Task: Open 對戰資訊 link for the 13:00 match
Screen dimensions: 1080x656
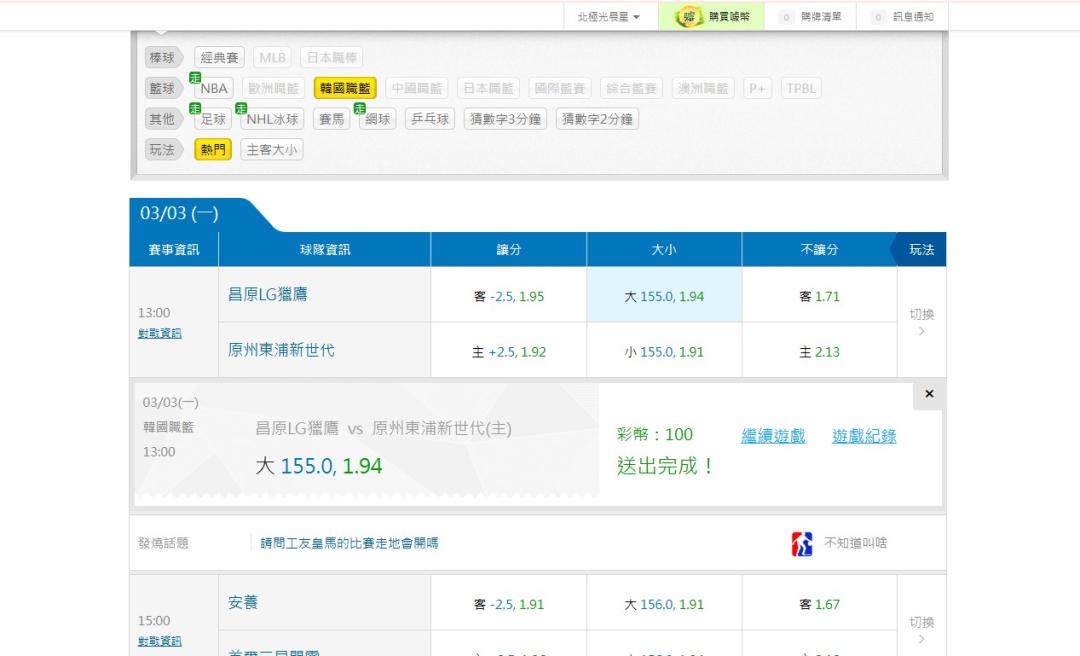Action: pos(160,334)
